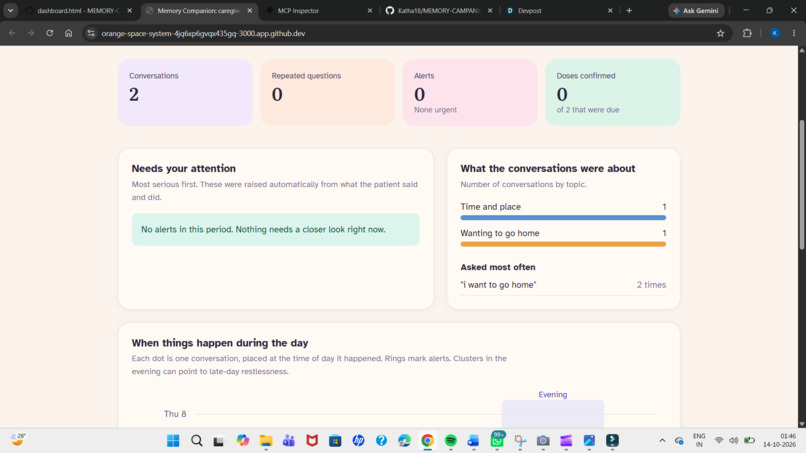Image resolution: width=806 pixels, height=453 pixels.
Task: Open the Chrome three-dot menu
Action: pos(794,33)
